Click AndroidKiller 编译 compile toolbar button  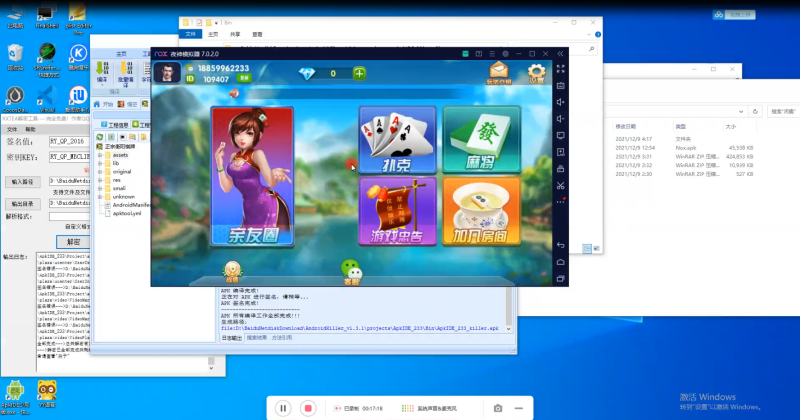102,72
